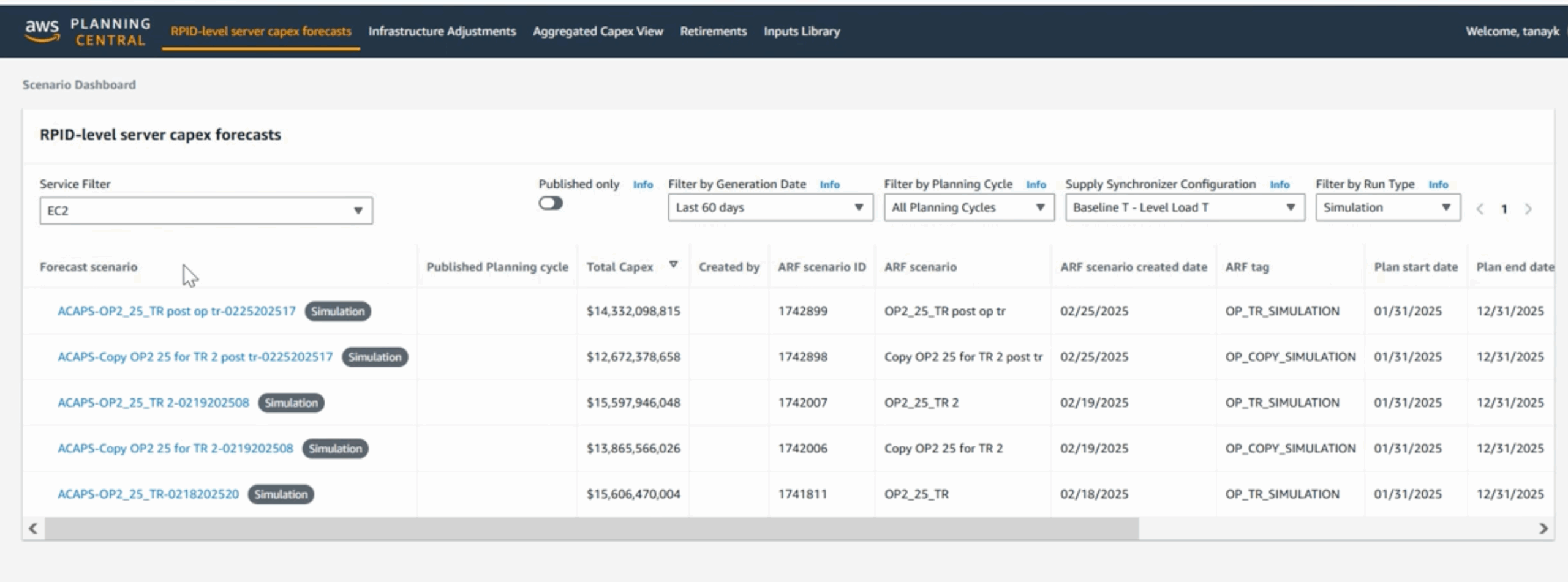Open the Inputs Library tab
This screenshot has height=582, width=1568.
(802, 31)
